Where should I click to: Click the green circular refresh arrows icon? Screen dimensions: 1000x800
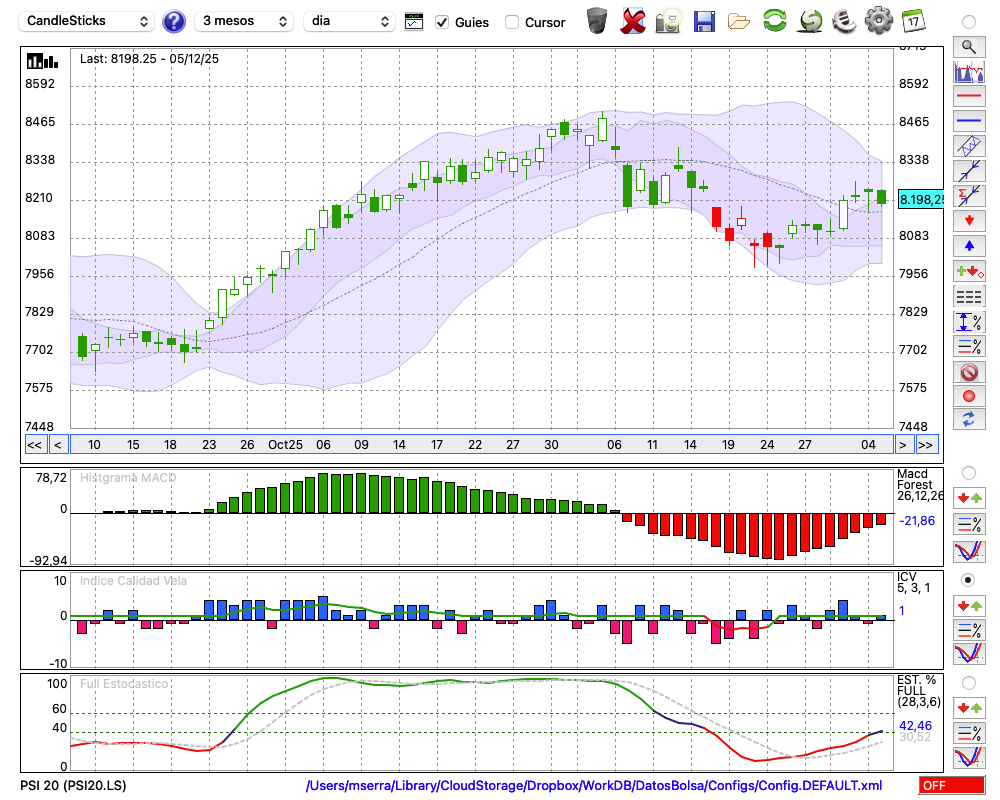774,21
